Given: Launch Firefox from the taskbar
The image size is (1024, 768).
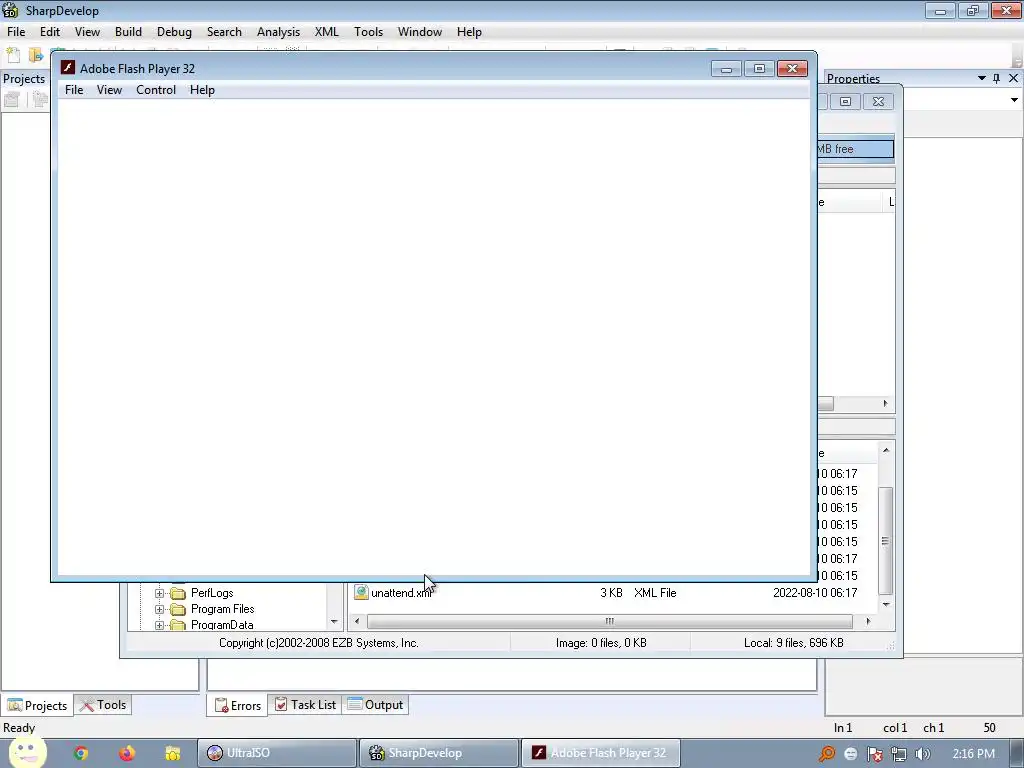Looking at the screenshot, I should [x=127, y=754].
